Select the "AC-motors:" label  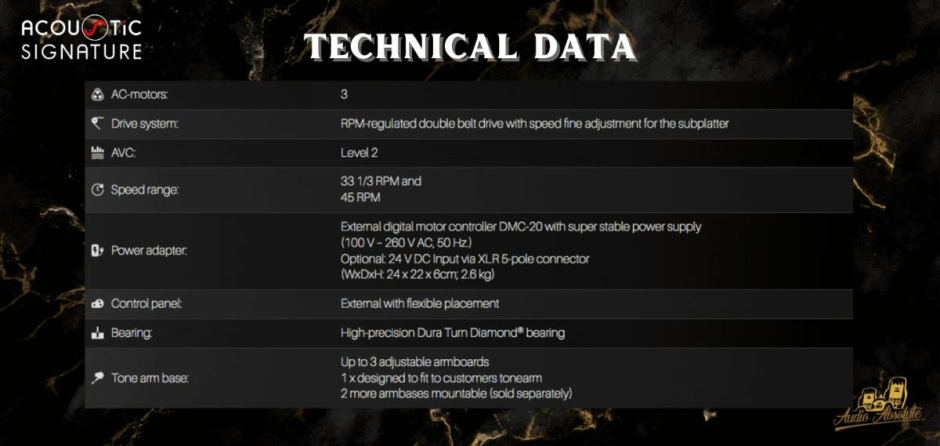[139, 95]
